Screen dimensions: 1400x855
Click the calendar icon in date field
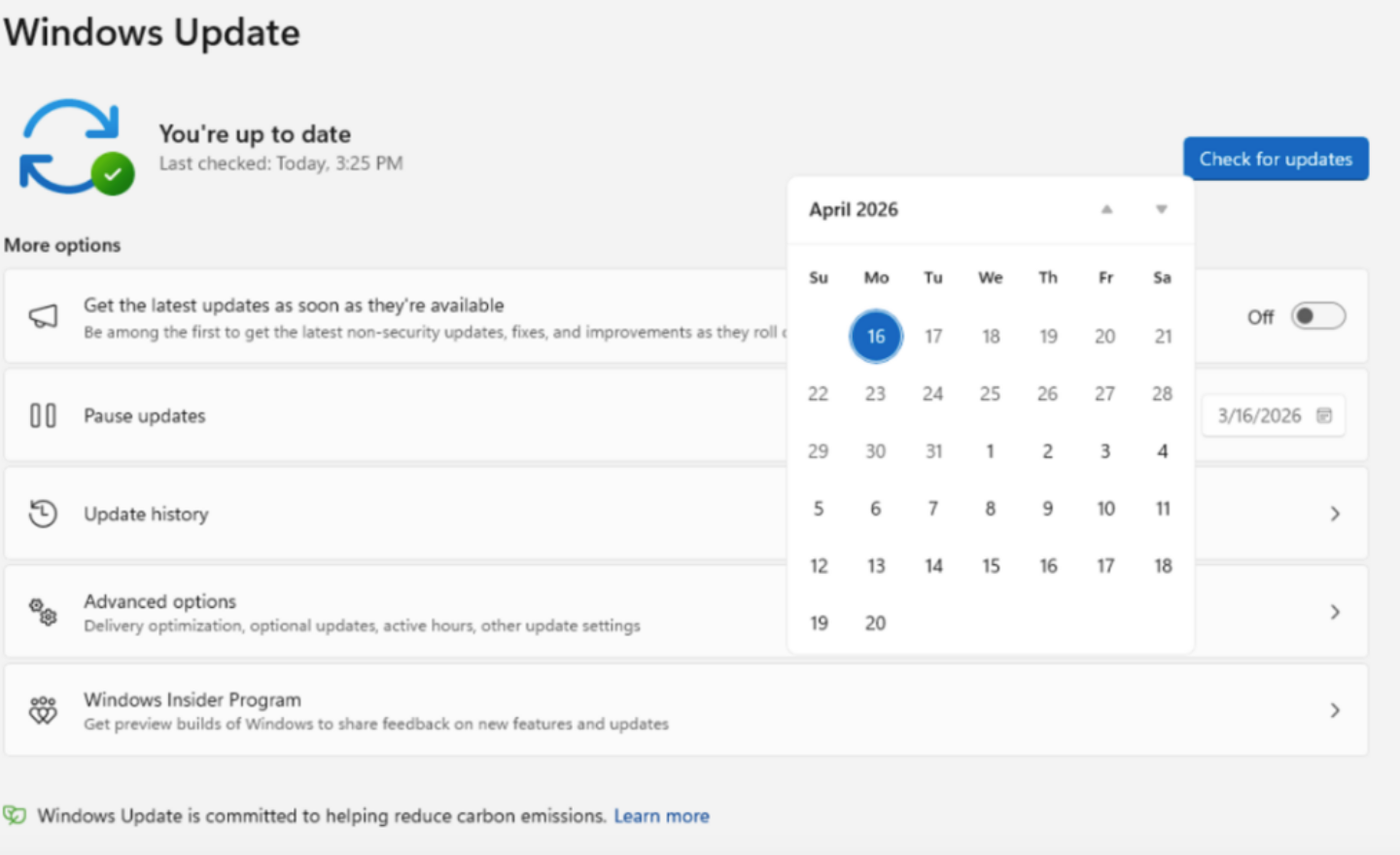(x=1324, y=416)
